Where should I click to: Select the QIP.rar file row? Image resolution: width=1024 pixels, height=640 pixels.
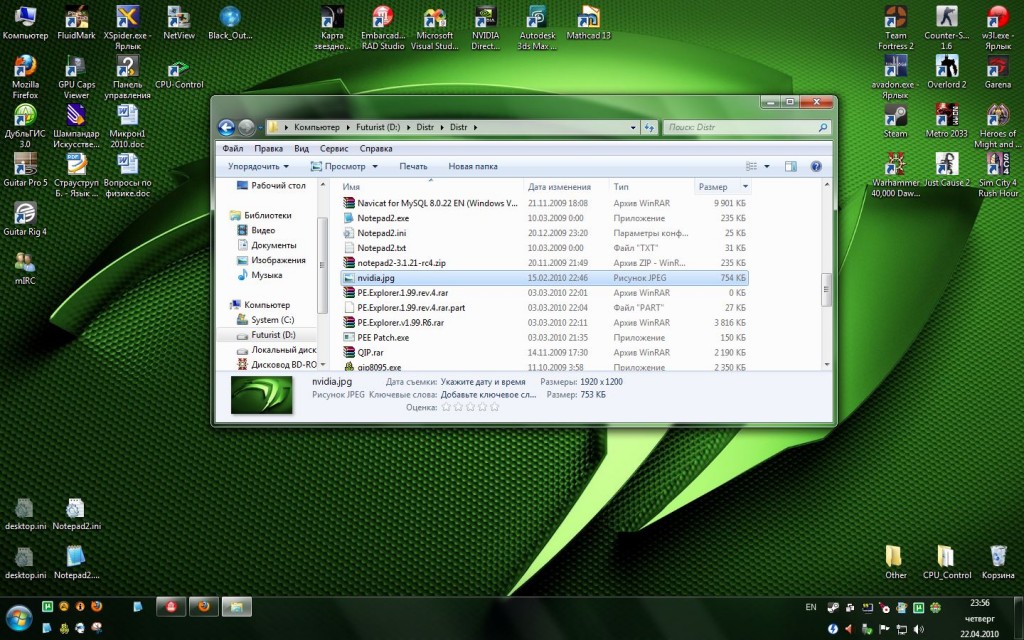click(x=545, y=353)
